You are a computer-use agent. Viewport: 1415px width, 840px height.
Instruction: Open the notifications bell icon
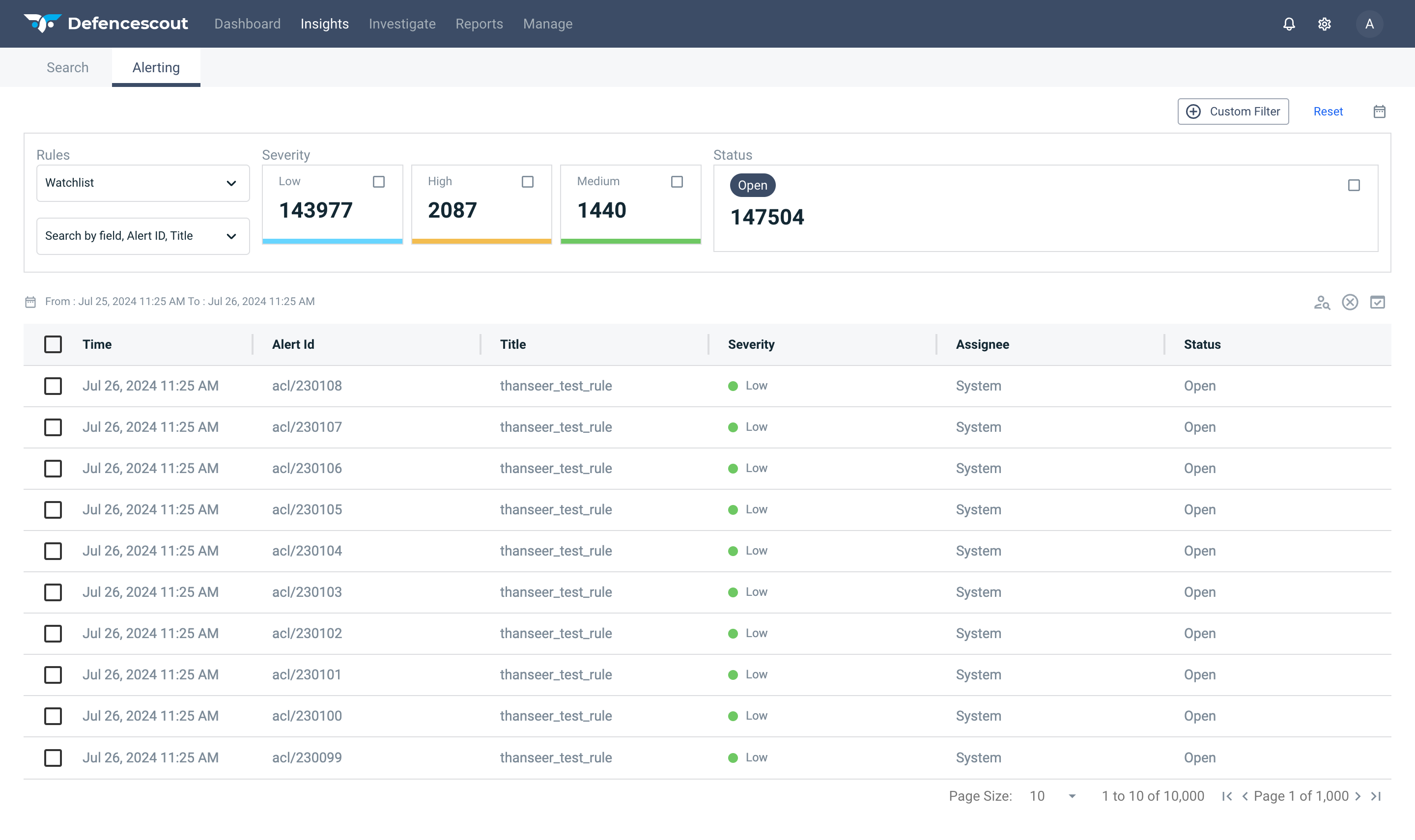click(1289, 24)
